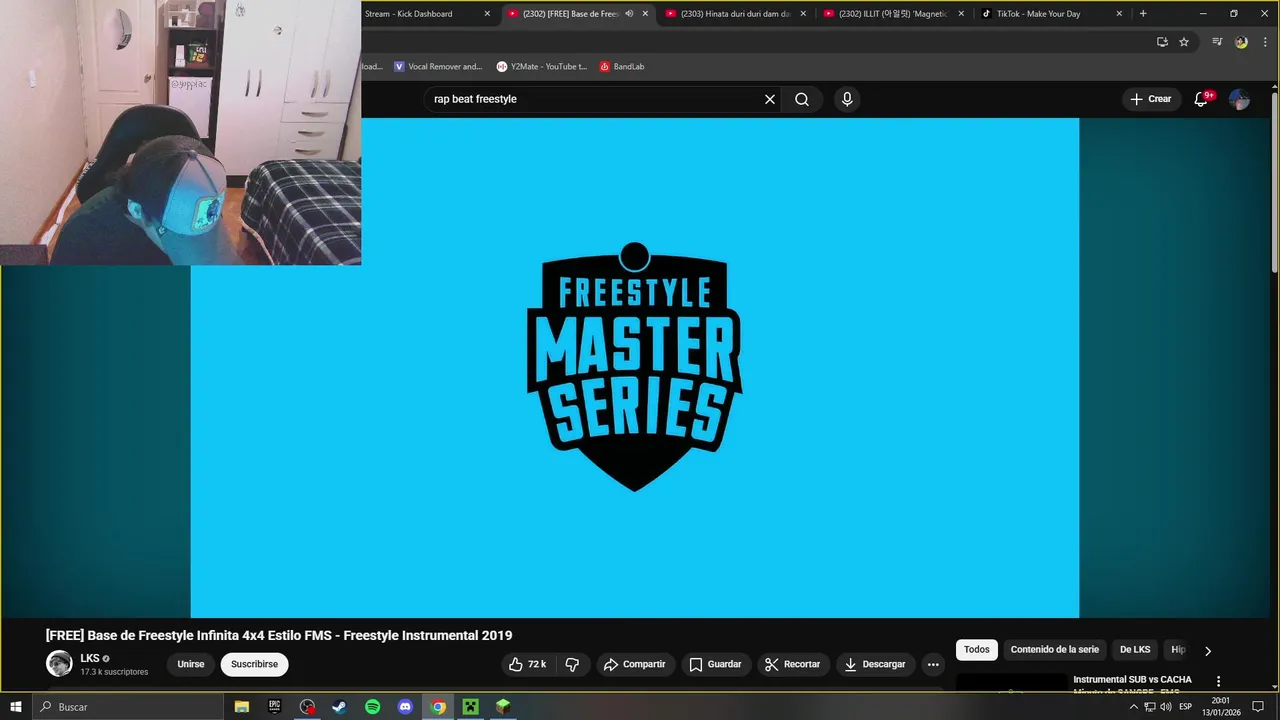Open the taskbar clock showing 20:01
Image resolution: width=1280 pixels, height=720 pixels.
(1221, 707)
